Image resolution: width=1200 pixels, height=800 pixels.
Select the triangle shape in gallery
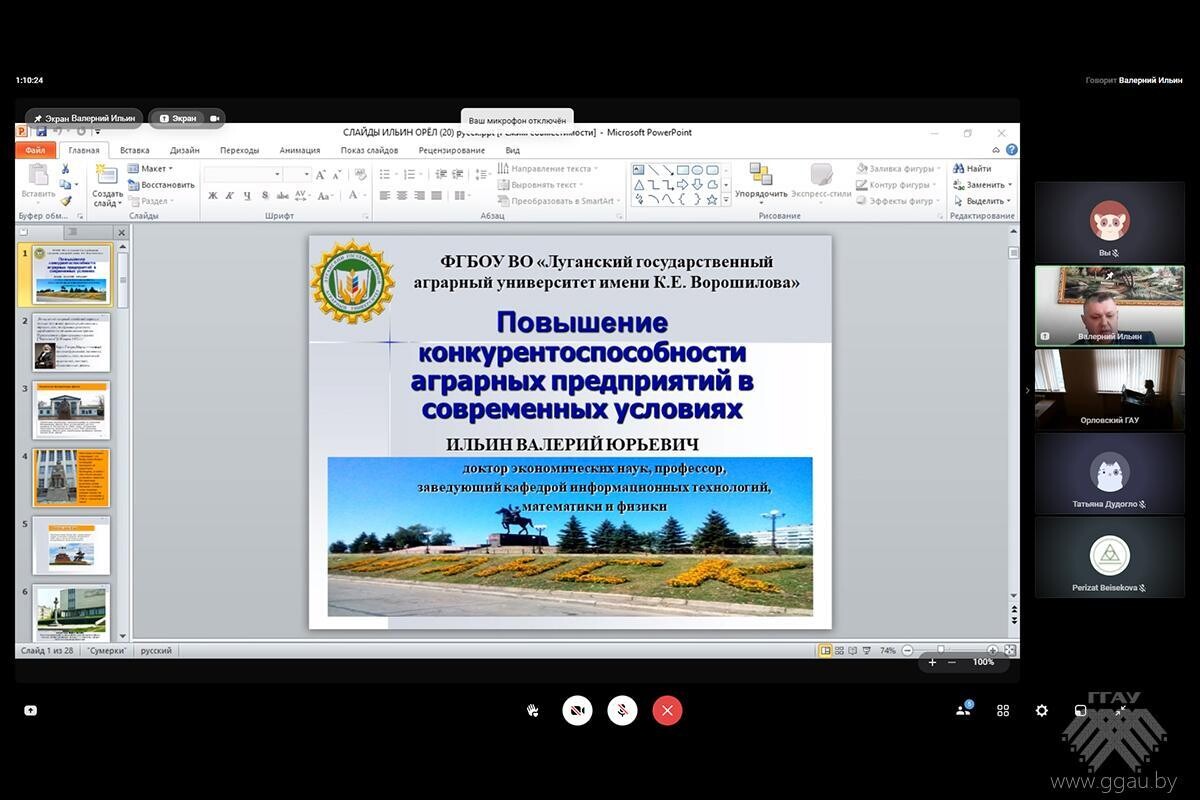(639, 185)
